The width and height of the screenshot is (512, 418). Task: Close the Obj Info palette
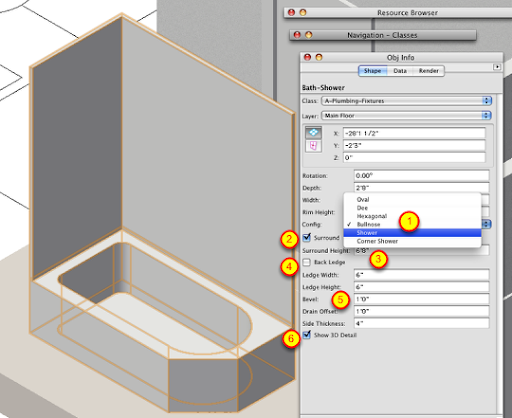click(307, 57)
